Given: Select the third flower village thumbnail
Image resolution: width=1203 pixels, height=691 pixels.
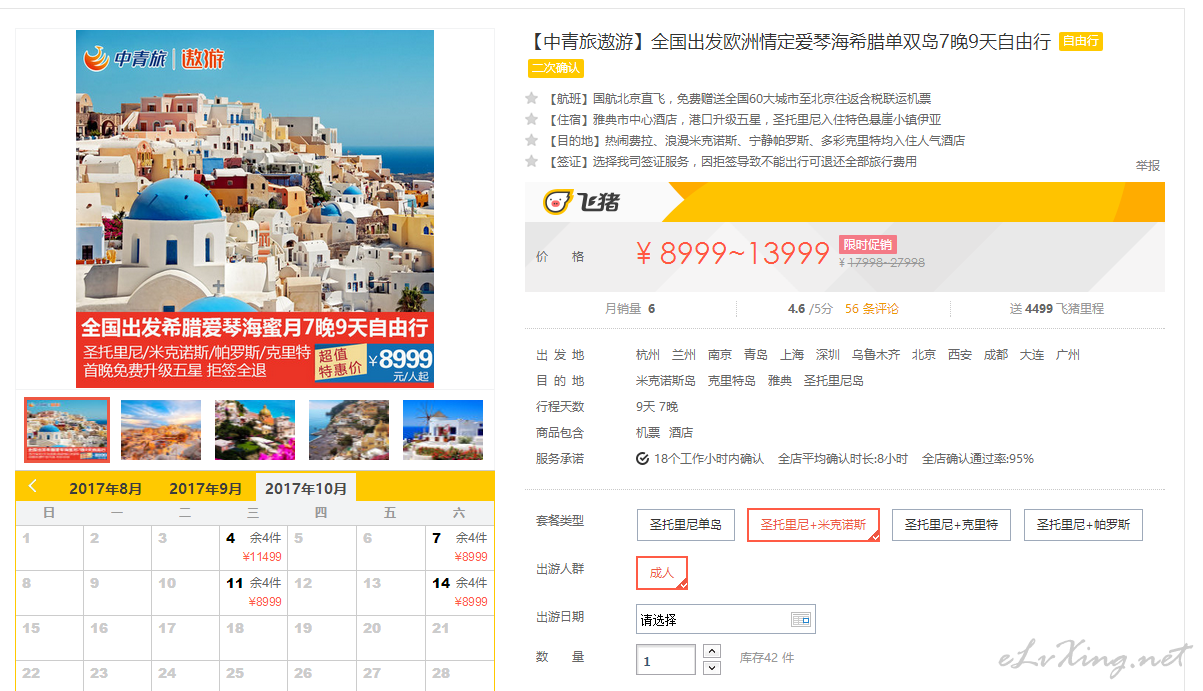Looking at the screenshot, I should [x=255, y=430].
